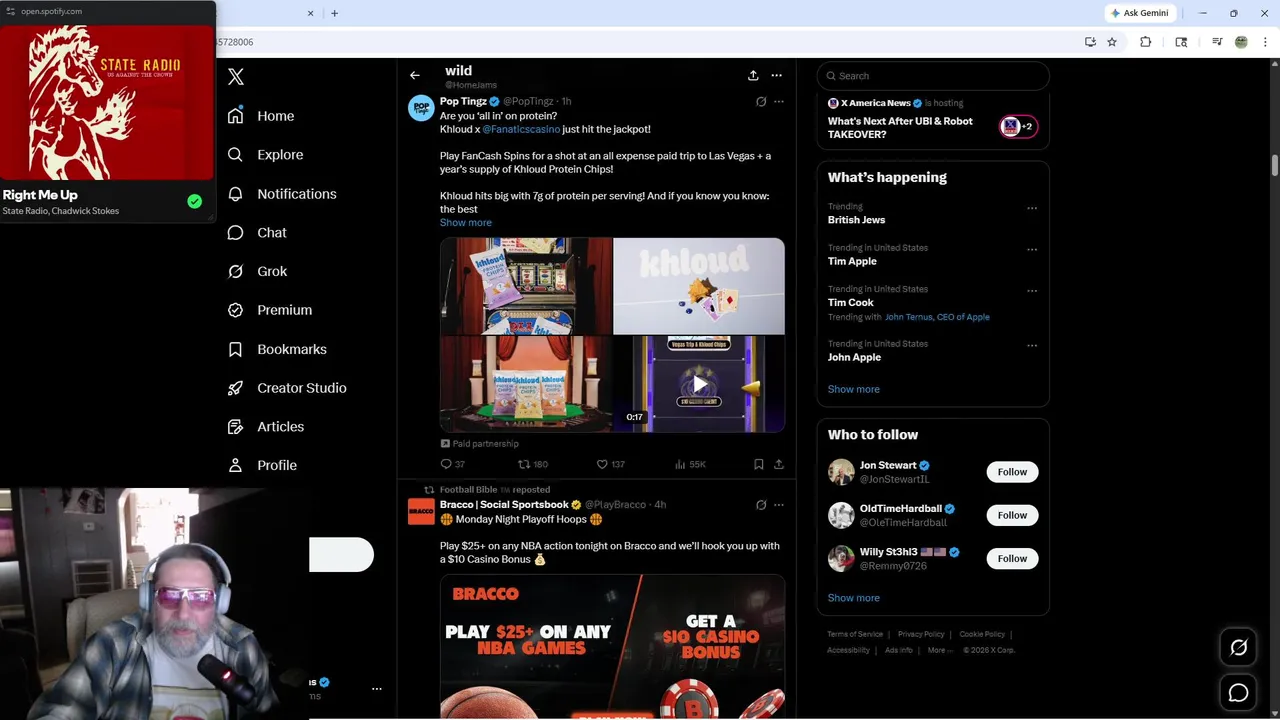Image resolution: width=1280 pixels, height=720 pixels.
Task: Click Grok icon on Pop Tingz post
Action: click(761, 101)
